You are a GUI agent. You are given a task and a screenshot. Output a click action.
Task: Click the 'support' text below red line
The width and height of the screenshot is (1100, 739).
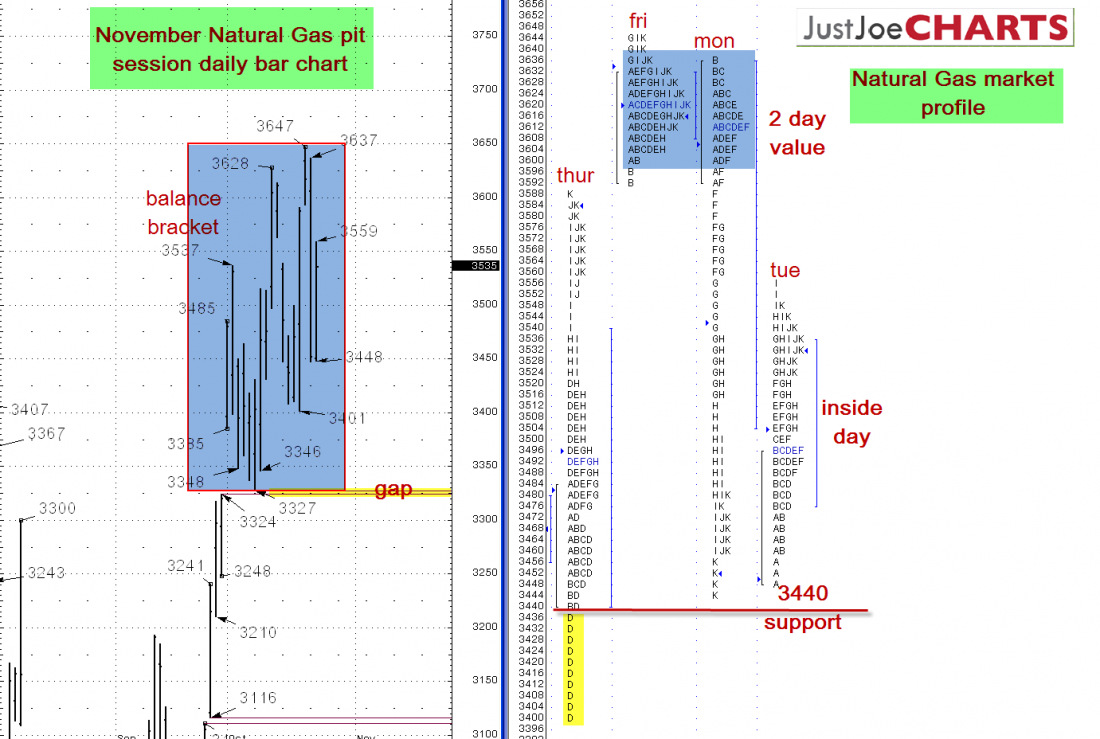(x=802, y=622)
